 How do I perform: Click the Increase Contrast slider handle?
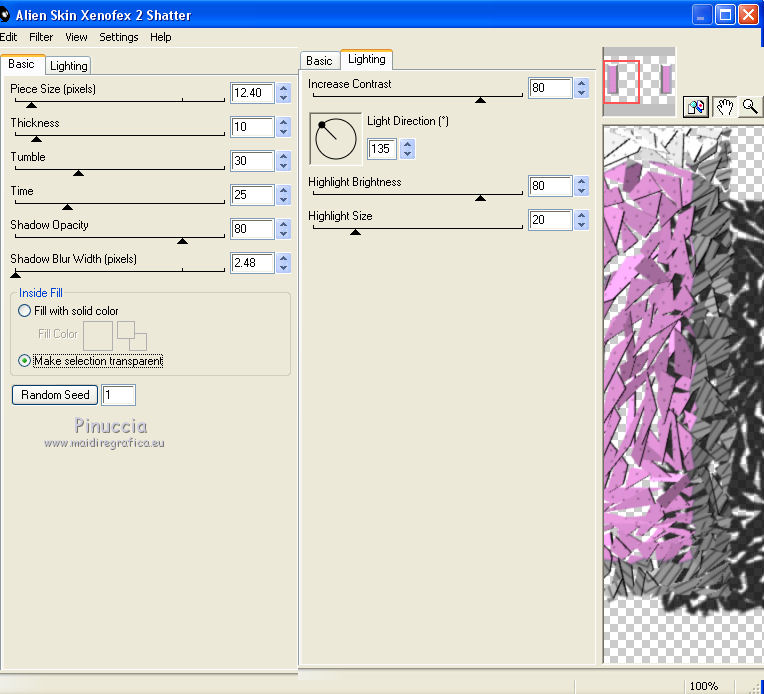point(480,100)
